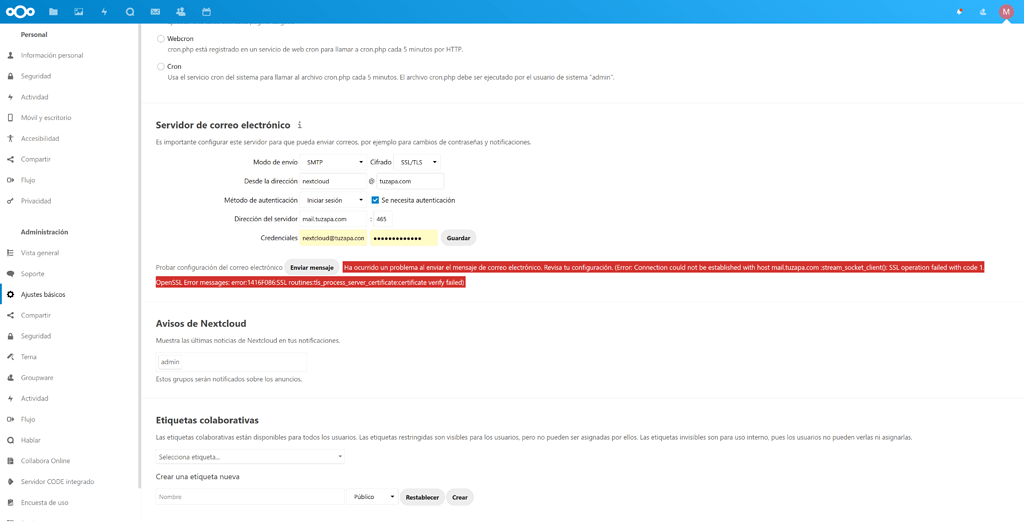Select the Webcron radio button
The height and width of the screenshot is (524, 1024).
pyautogui.click(x=161, y=39)
